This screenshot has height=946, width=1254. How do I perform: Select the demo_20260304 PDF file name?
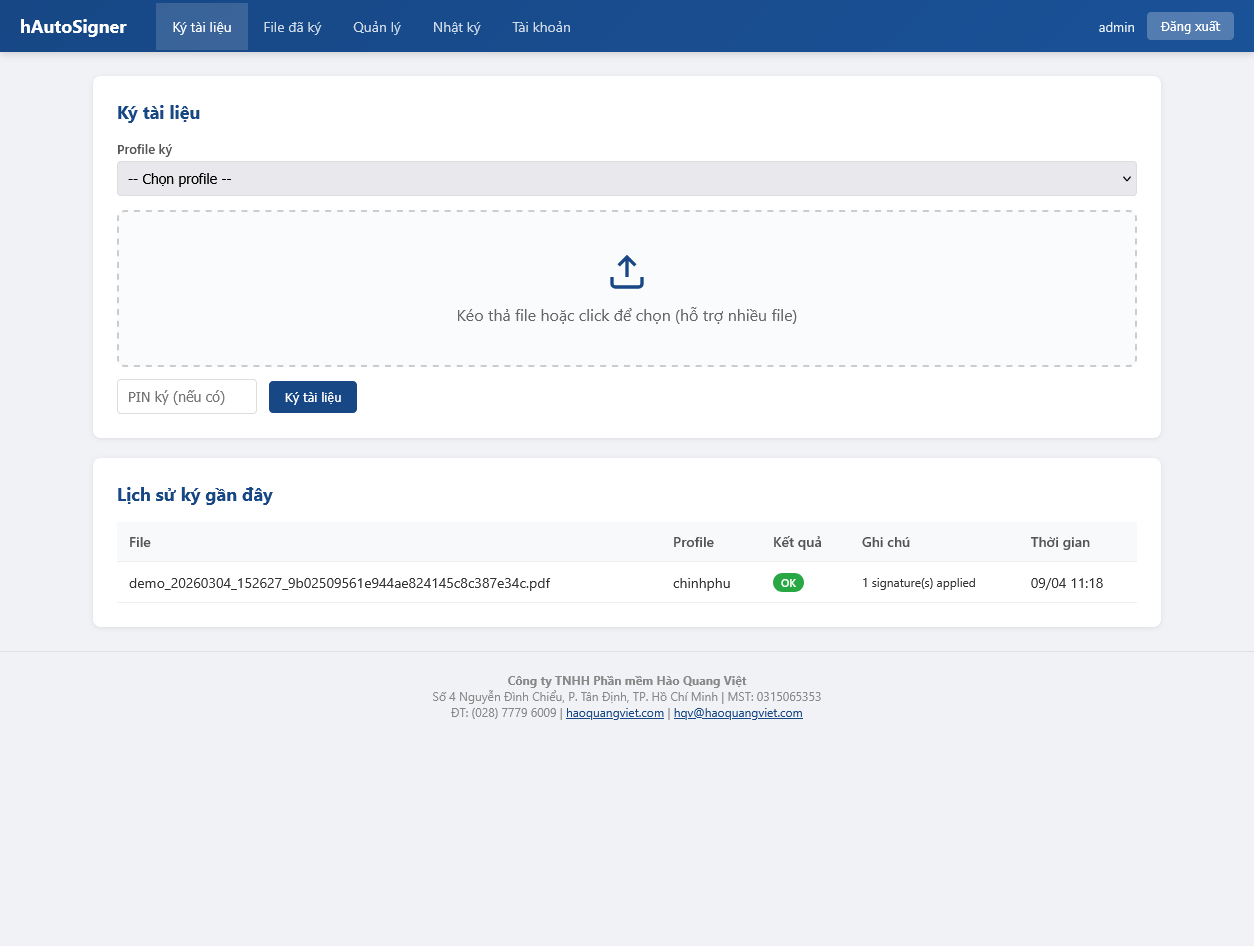[x=339, y=583]
